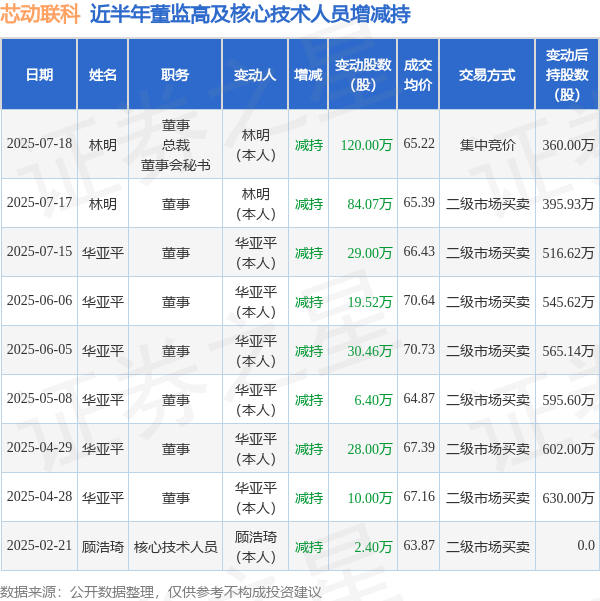
Task: Click the date 2025-06-05
Action: 39,350
